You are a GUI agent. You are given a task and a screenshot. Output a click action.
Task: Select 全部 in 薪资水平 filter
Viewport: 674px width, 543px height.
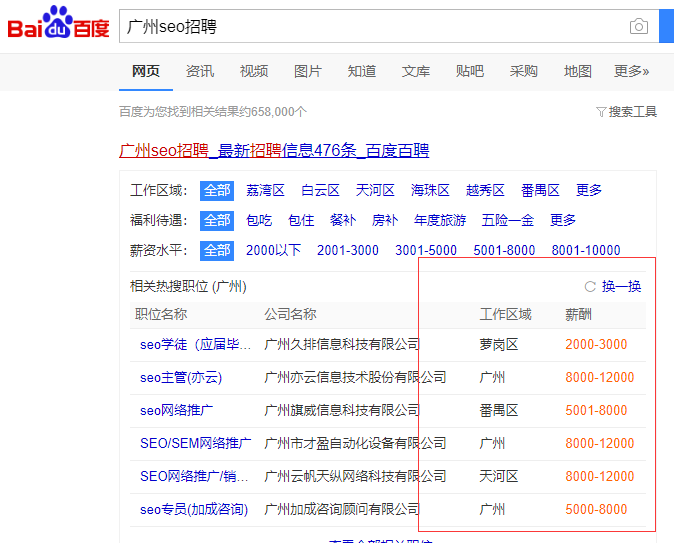[216, 250]
